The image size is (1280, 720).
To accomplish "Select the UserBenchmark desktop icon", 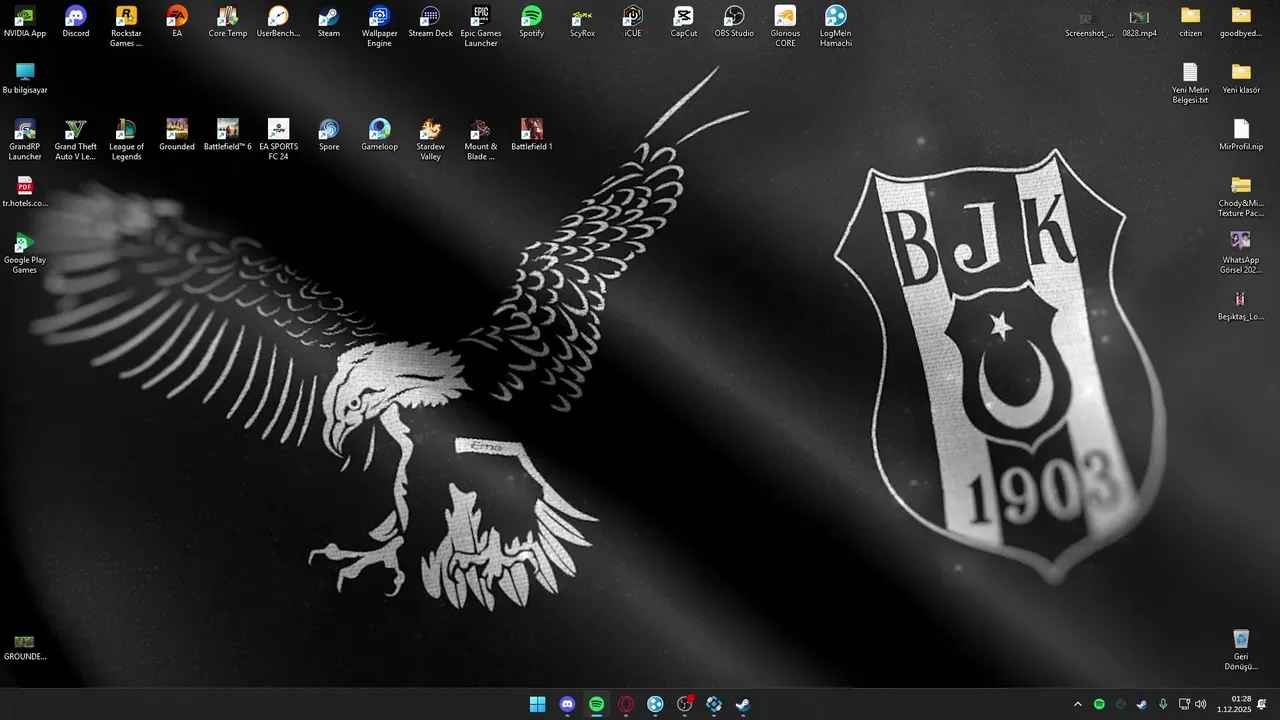I will 278,22.
